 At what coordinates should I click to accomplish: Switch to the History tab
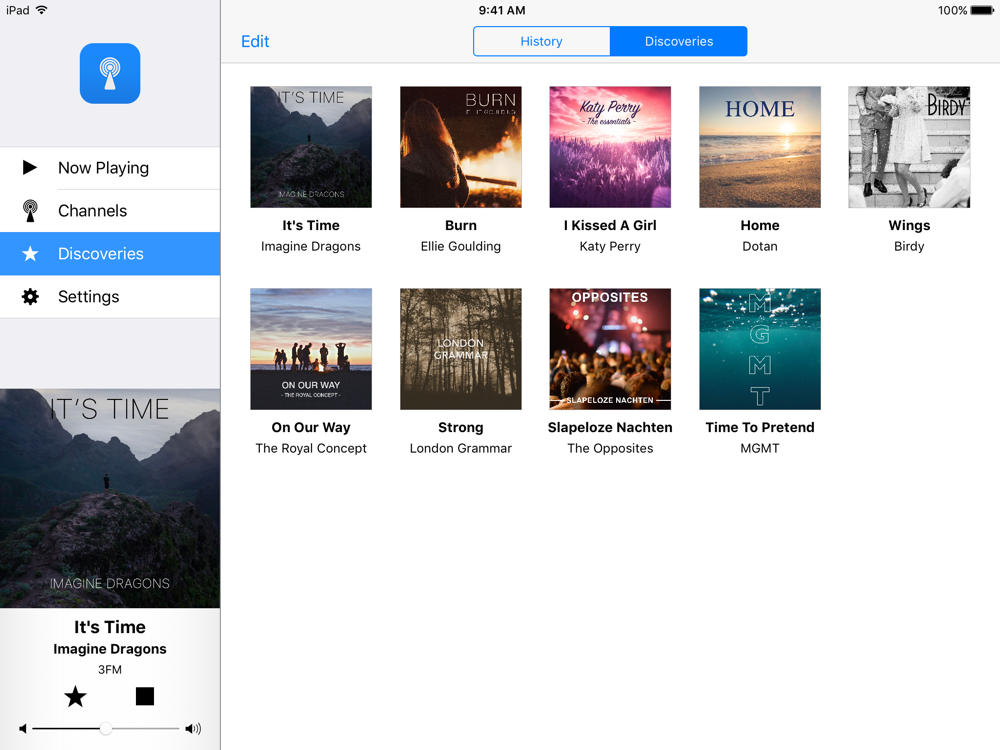[541, 41]
